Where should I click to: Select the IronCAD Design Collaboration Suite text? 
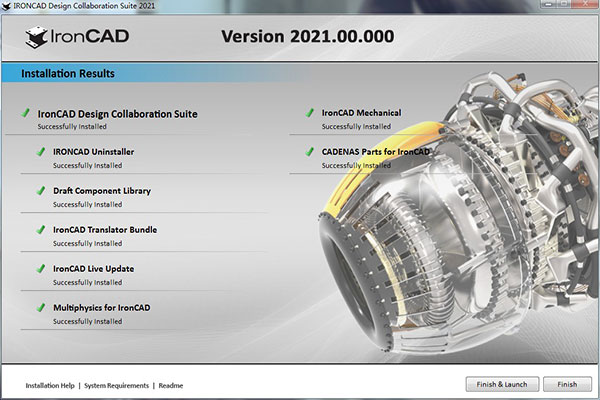(117, 114)
